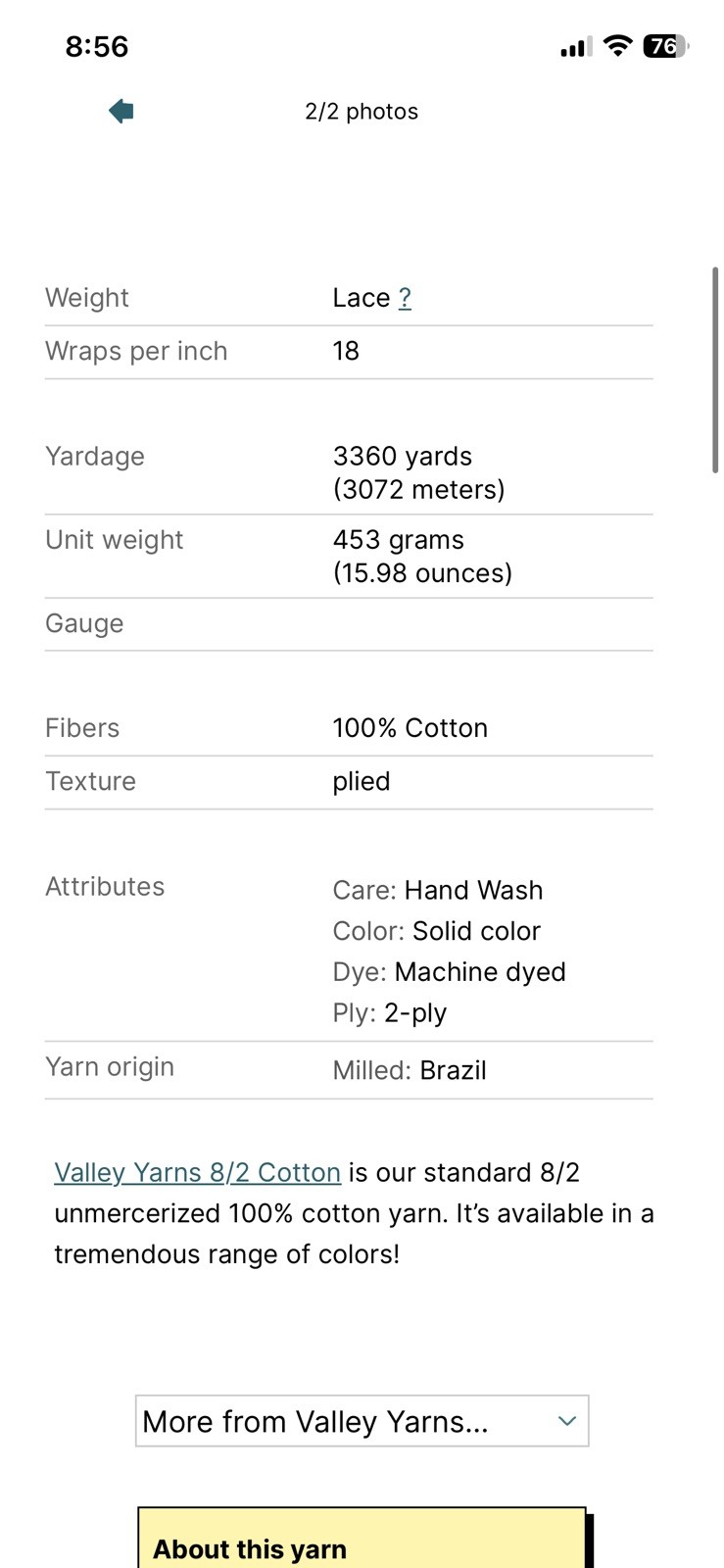Tap the Care: Hand Wash attribute

437,890
